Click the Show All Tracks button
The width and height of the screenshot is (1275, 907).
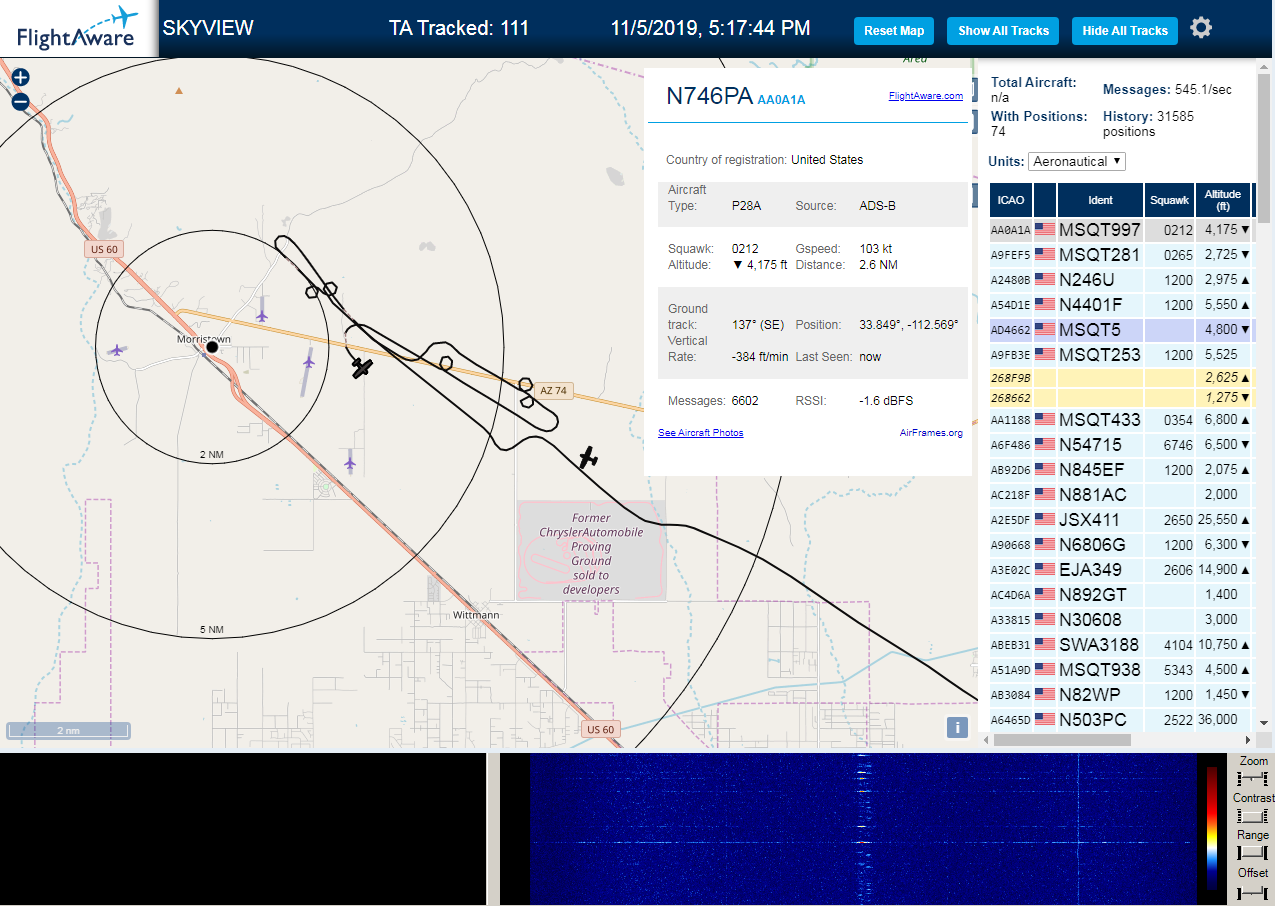click(x=1003, y=31)
